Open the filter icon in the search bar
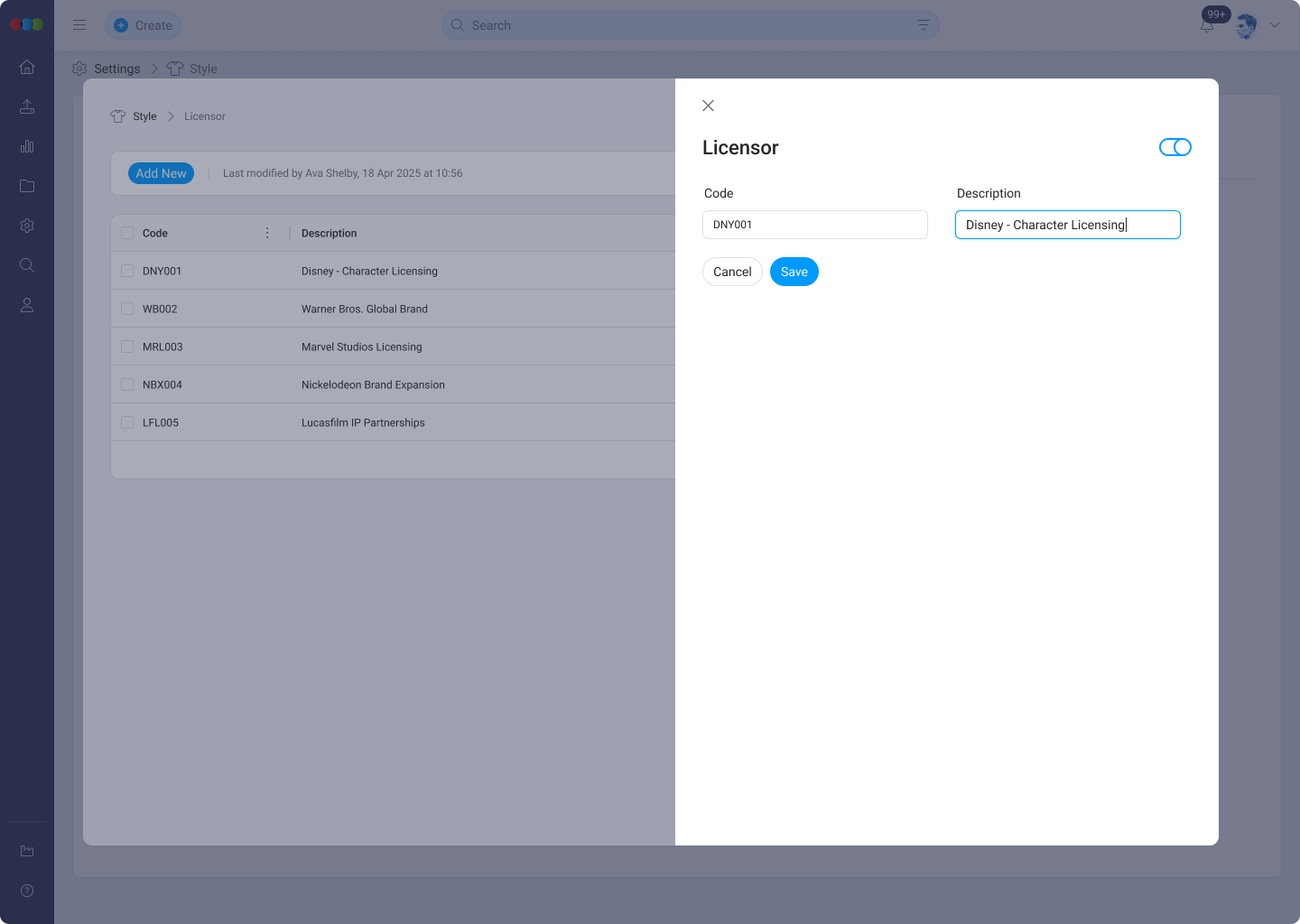 click(x=922, y=25)
